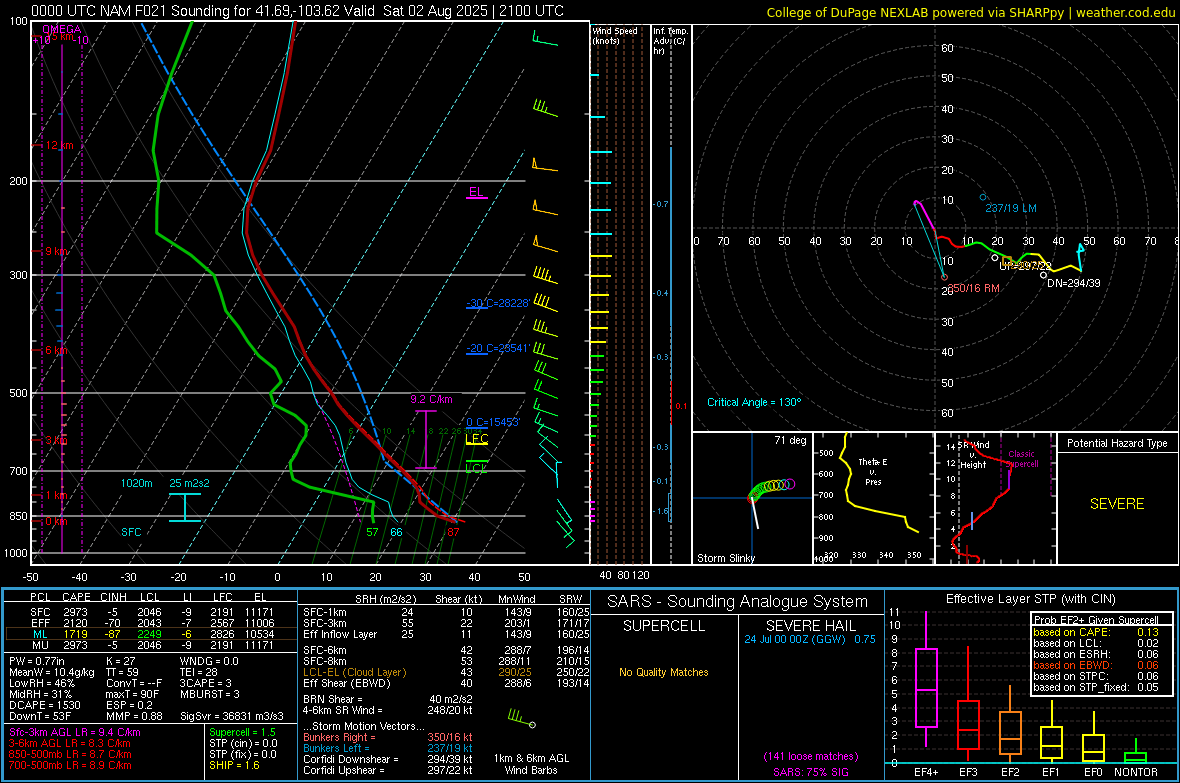Viewport: 1180px width, 783px height.
Task: Click the cyan SFC label on skew-T
Action: click(131, 532)
